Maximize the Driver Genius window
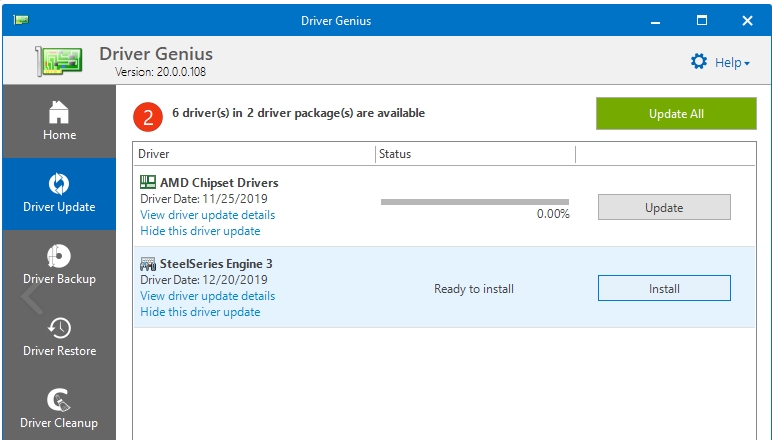The width and height of the screenshot is (772, 440). 702,21
